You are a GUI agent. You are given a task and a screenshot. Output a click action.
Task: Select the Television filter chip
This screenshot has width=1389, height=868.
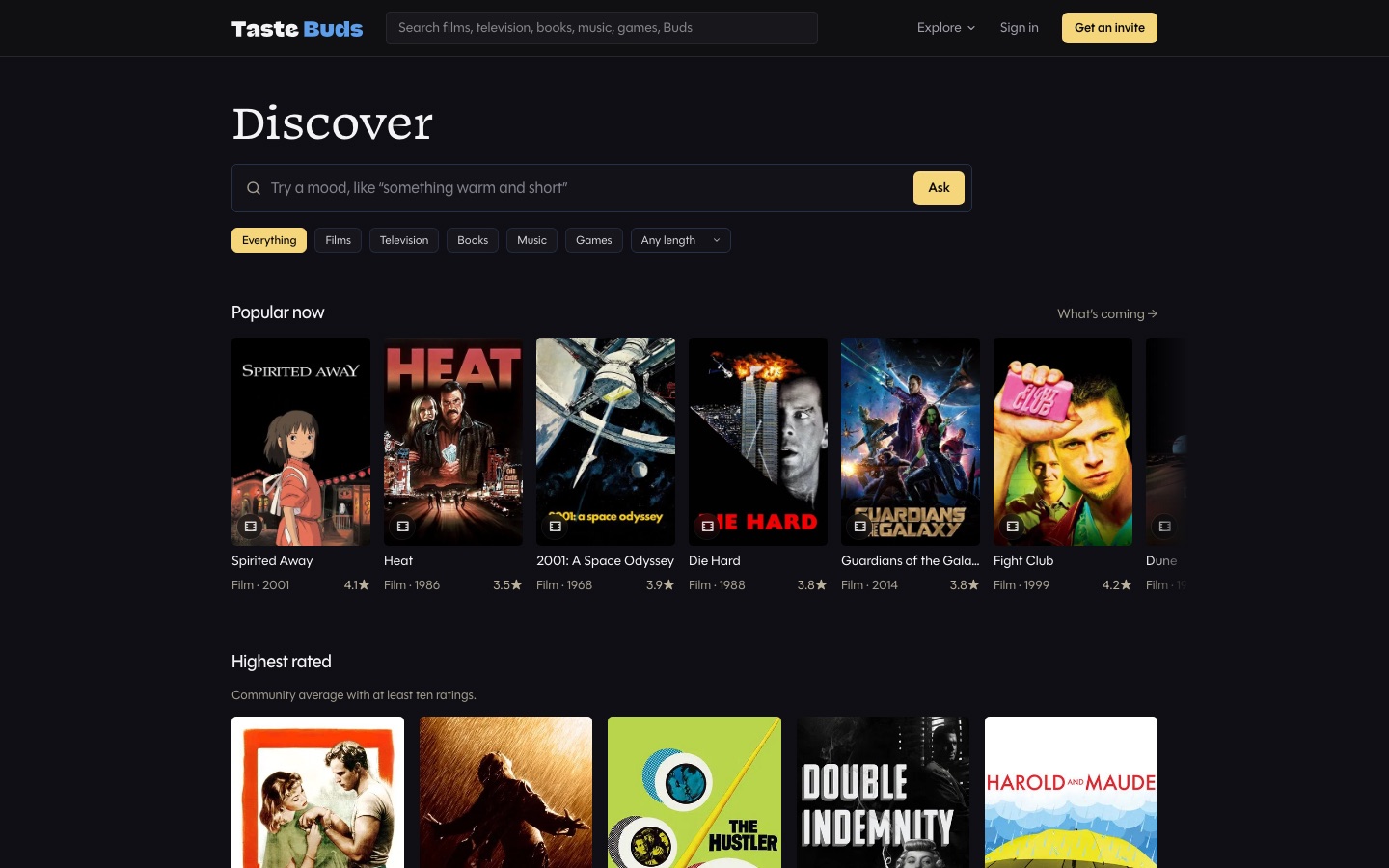[x=404, y=240]
